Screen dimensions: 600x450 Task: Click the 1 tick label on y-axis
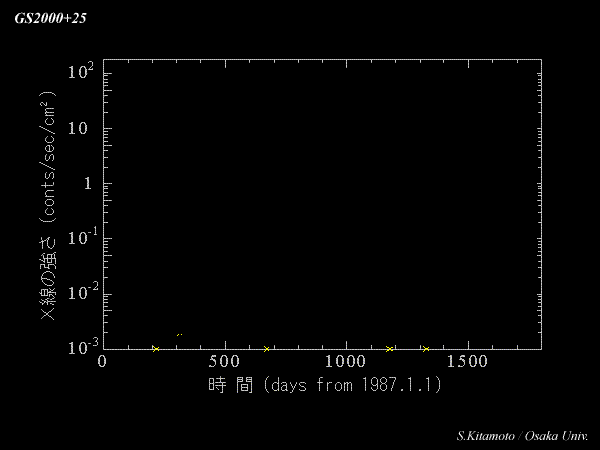tap(88, 184)
